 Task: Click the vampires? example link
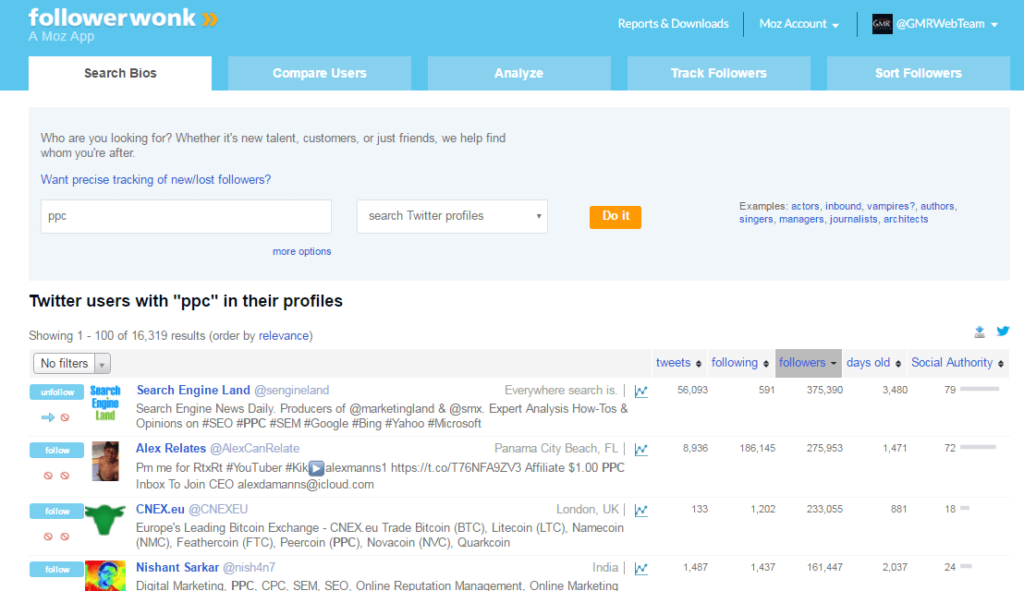[x=891, y=206]
